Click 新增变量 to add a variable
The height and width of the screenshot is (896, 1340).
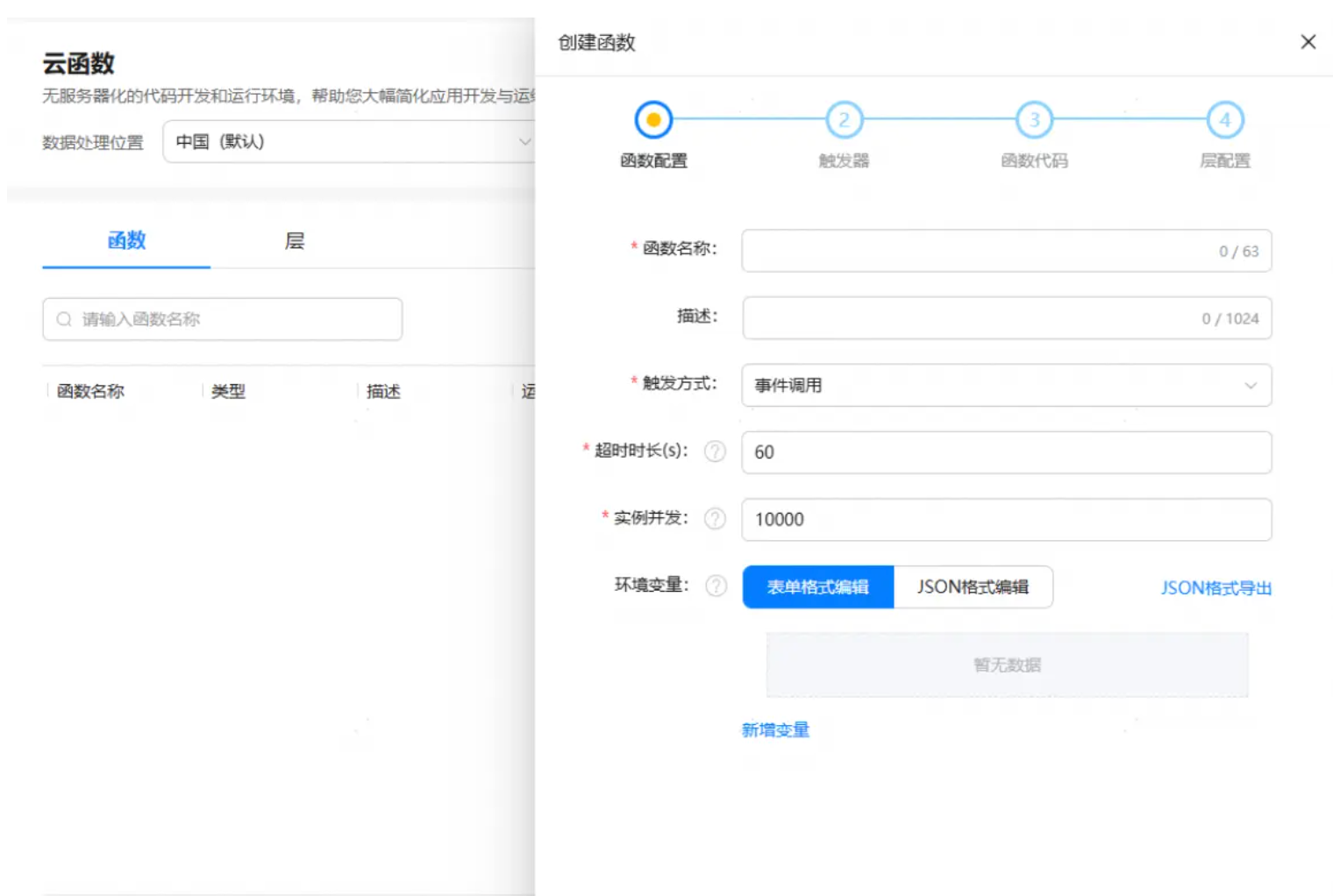click(775, 730)
